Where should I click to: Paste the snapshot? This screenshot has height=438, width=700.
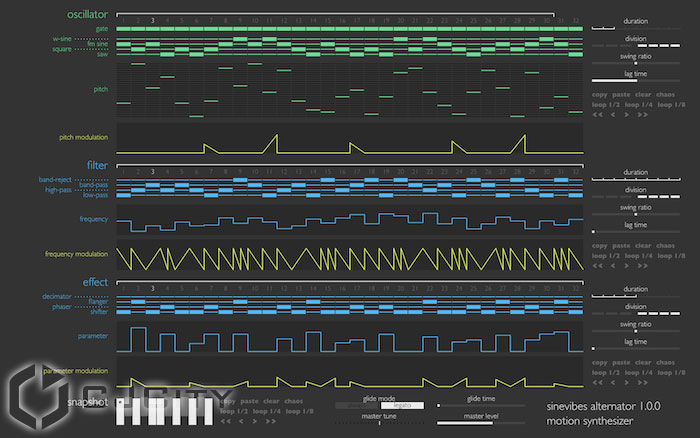[x=249, y=401]
